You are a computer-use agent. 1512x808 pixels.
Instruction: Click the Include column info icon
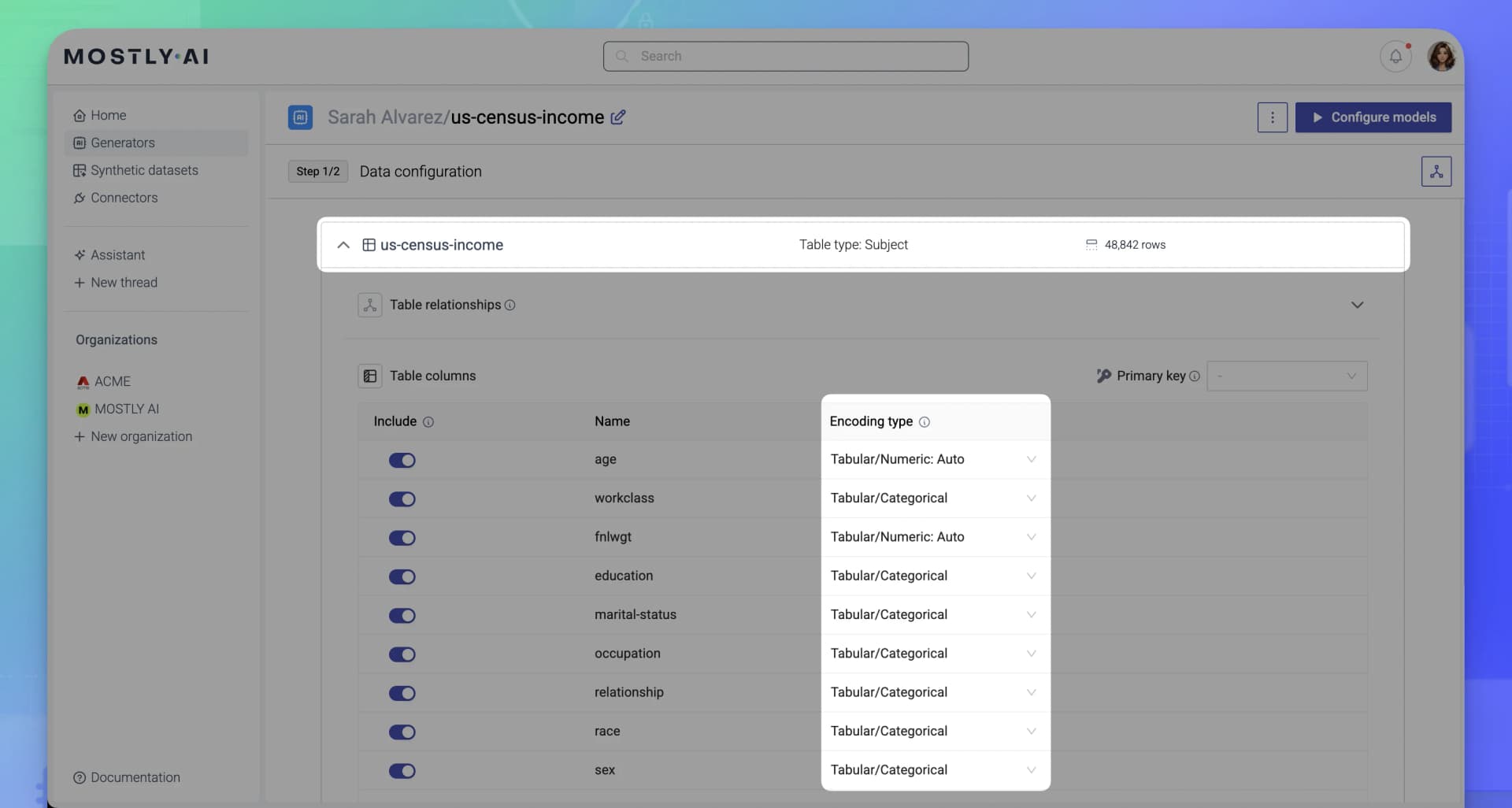(428, 422)
